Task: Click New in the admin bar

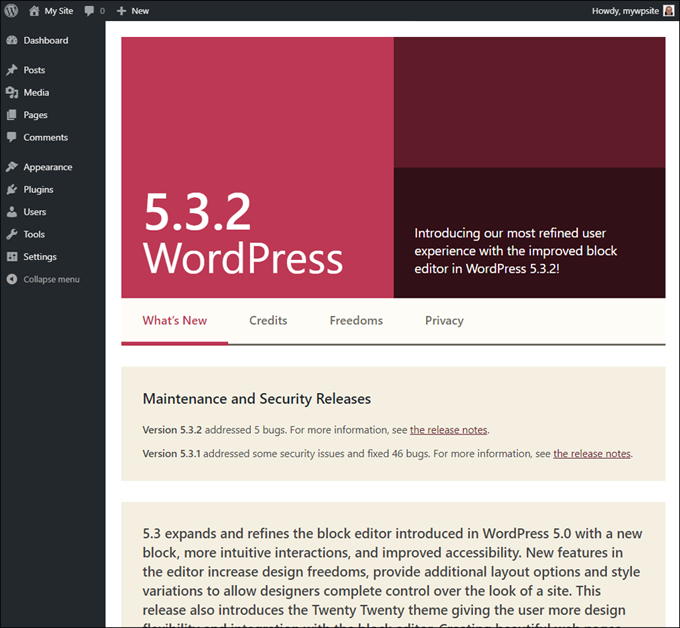Action: 140,11
